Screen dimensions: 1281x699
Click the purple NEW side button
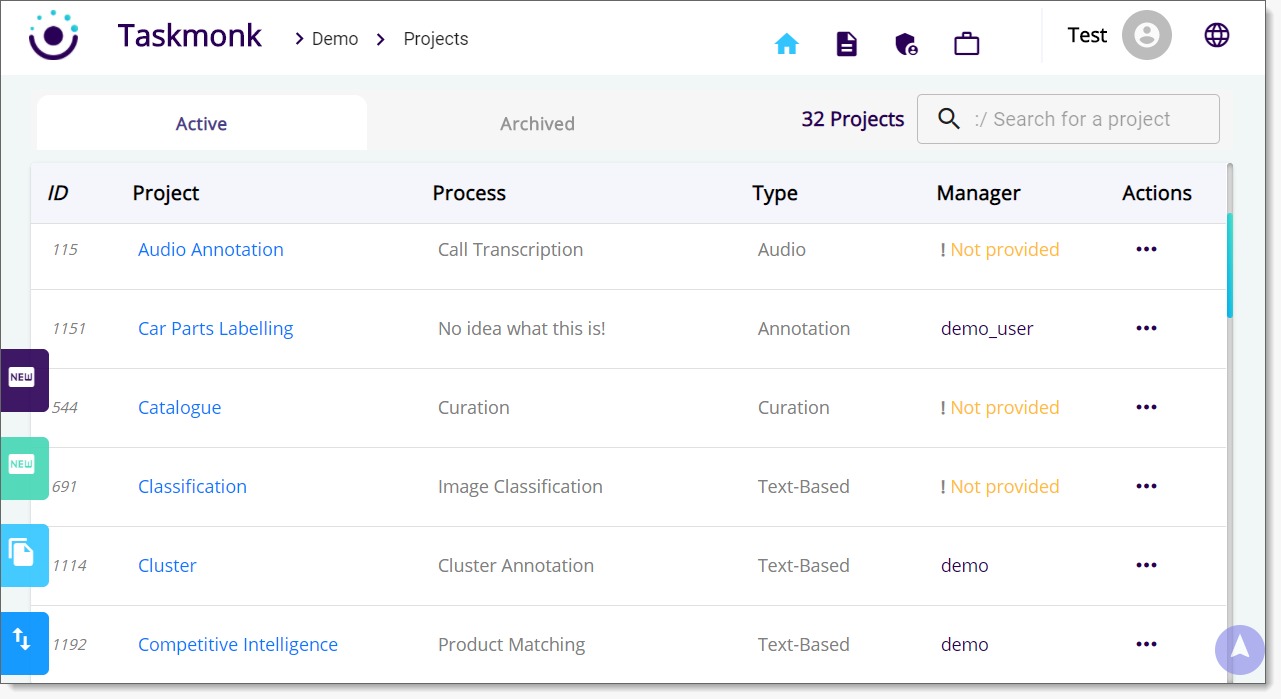(23, 379)
